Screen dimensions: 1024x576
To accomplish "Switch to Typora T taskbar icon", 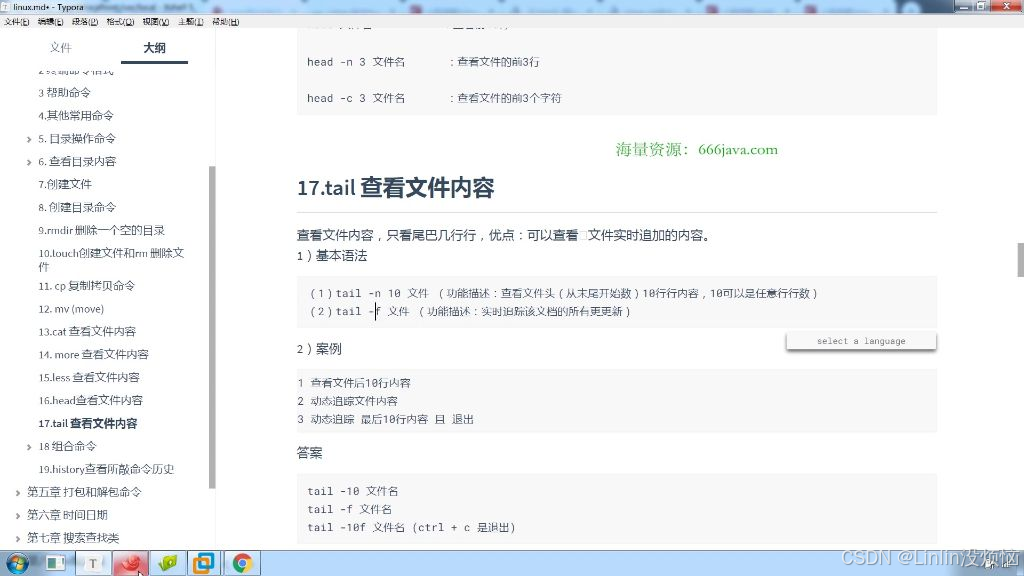I will tap(93, 562).
